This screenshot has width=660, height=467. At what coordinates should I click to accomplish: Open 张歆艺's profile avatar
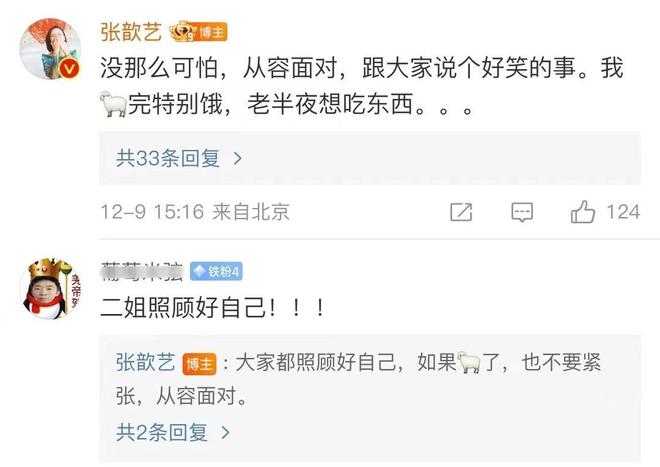pyautogui.click(x=51, y=49)
